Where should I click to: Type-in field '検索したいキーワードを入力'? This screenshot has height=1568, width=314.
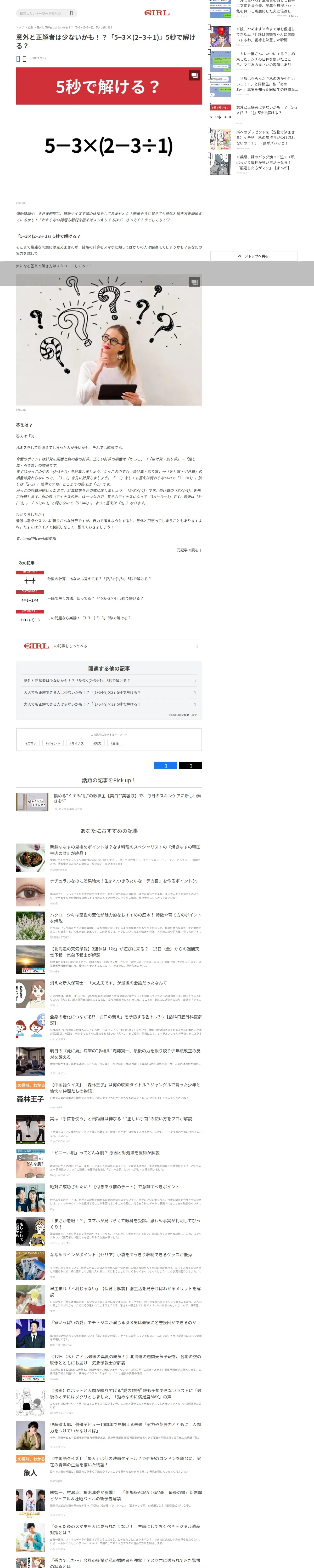click(x=43, y=13)
